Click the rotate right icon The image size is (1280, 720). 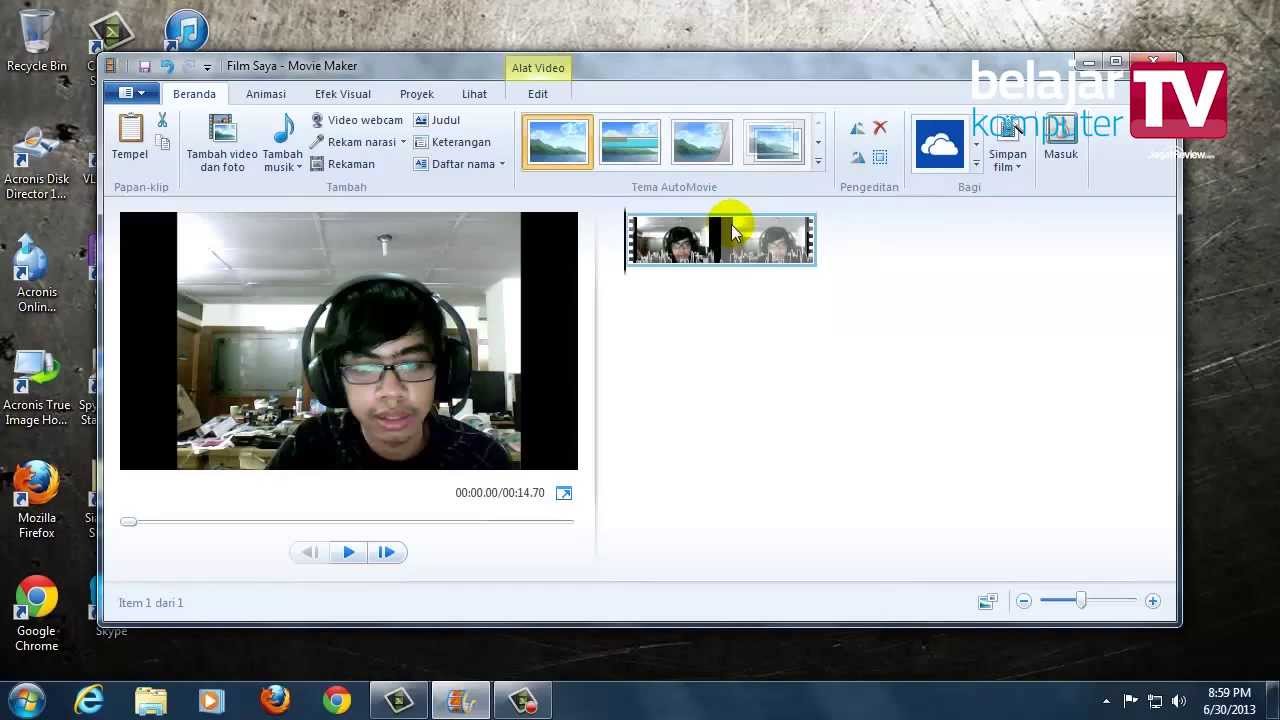[857, 157]
